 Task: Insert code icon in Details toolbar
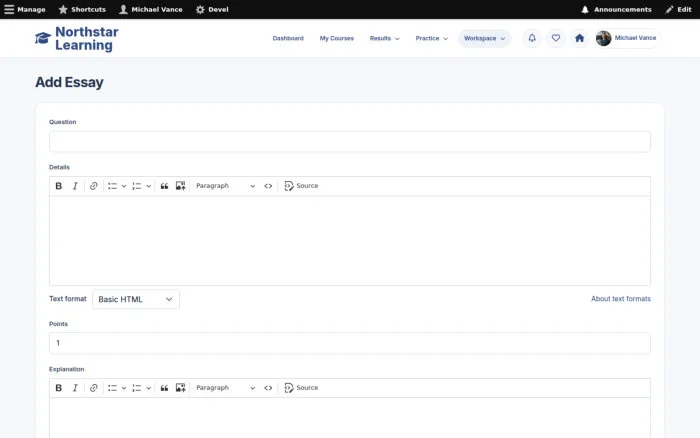pos(268,186)
